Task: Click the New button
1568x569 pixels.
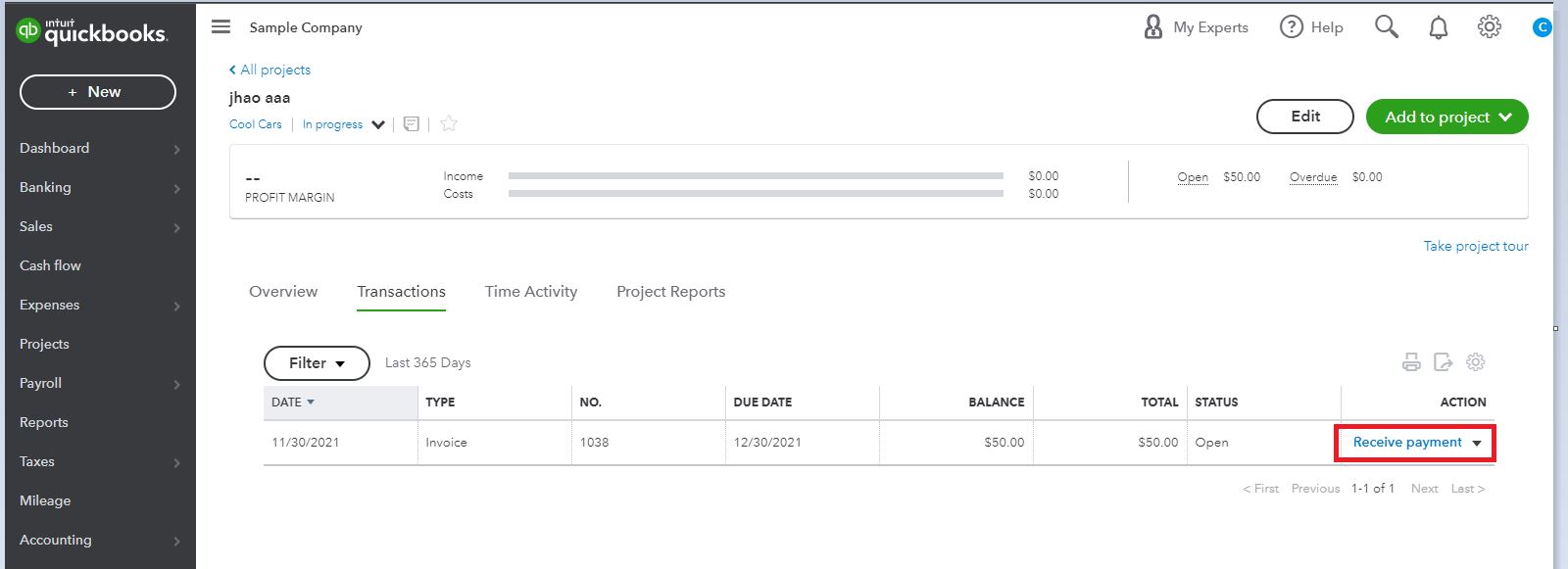Action: [98, 92]
